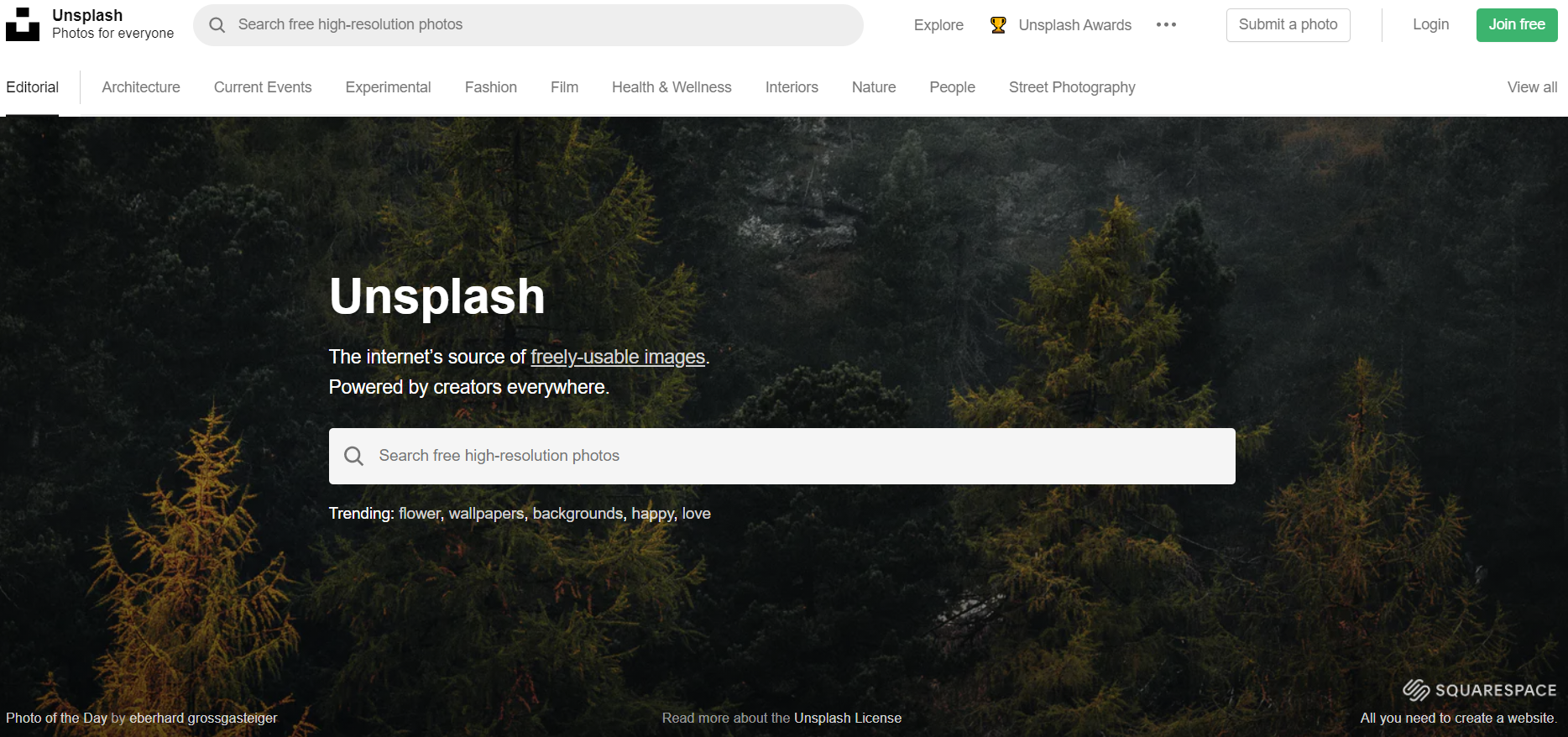
Task: Open the freely-usable images link
Action: coord(618,357)
